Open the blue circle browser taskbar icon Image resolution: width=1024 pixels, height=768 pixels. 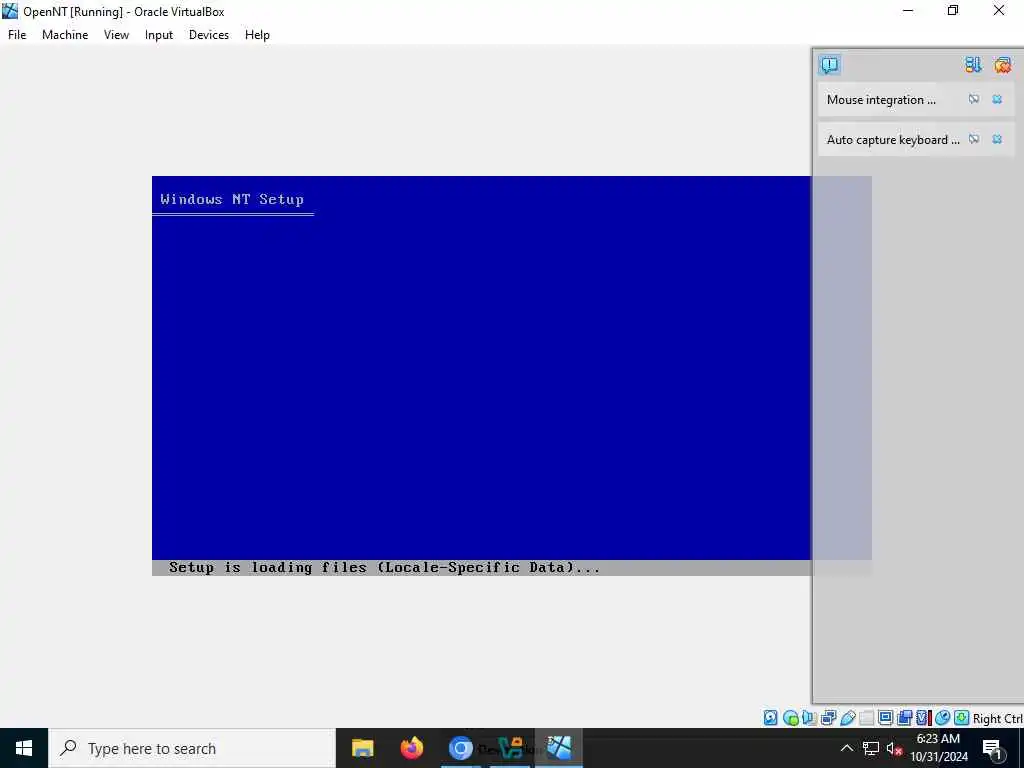pyautogui.click(x=460, y=748)
